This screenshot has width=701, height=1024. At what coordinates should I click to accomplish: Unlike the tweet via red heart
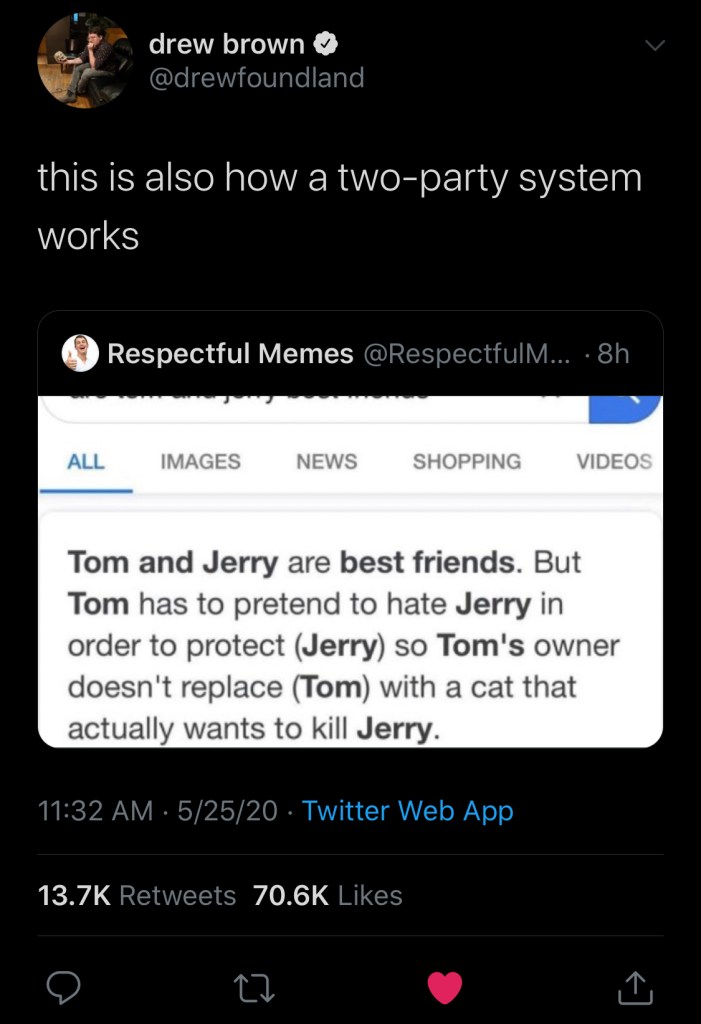445,988
